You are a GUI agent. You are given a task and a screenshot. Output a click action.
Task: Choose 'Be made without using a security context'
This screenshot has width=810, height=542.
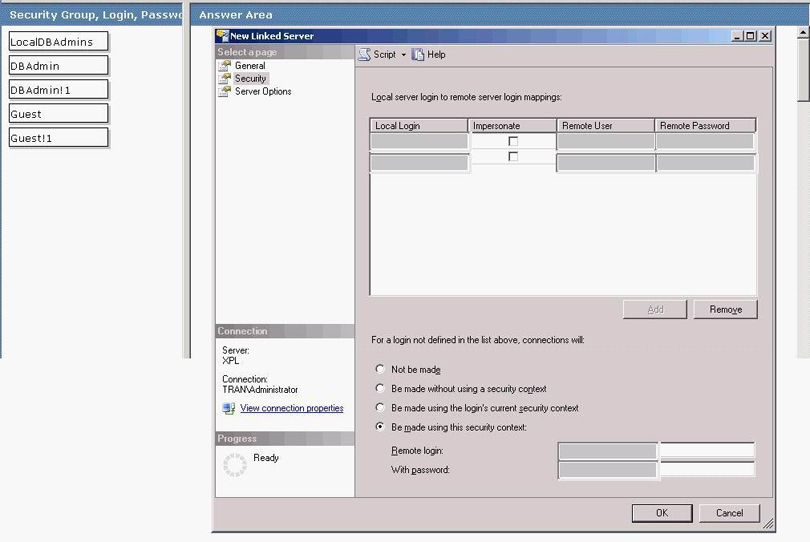380,388
